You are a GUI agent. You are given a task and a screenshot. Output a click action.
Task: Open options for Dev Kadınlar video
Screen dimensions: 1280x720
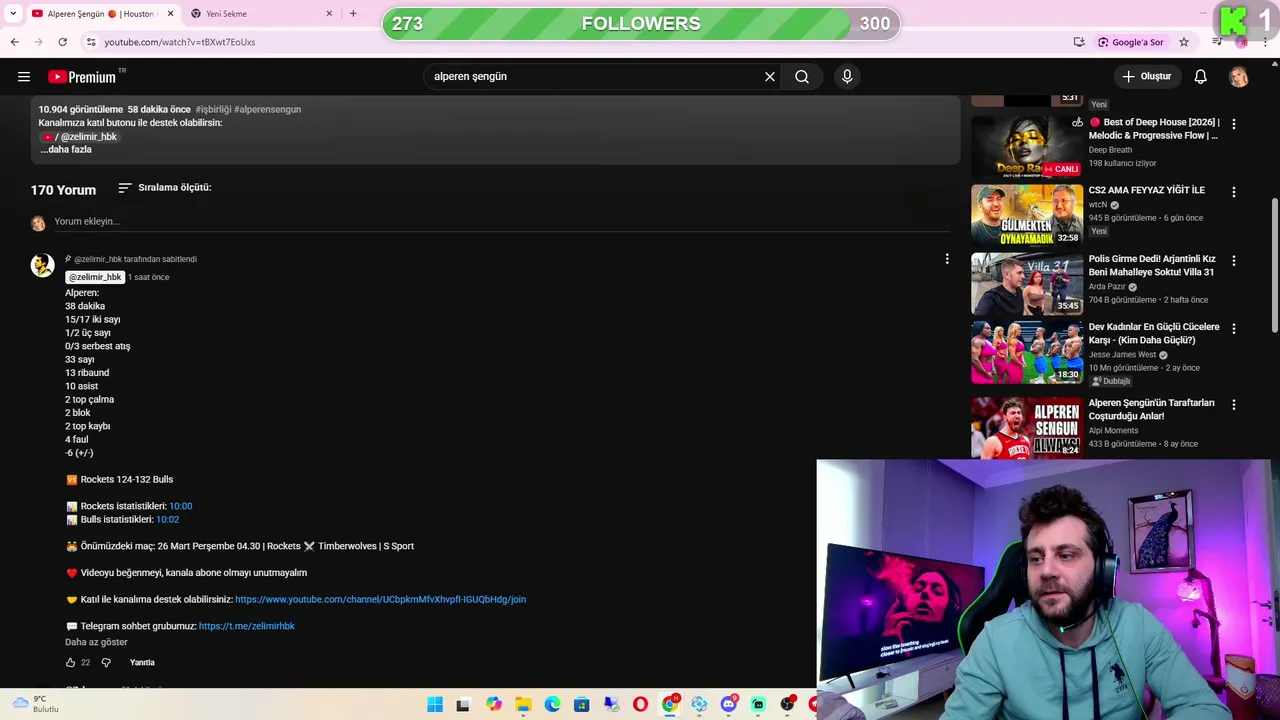pos(1234,329)
